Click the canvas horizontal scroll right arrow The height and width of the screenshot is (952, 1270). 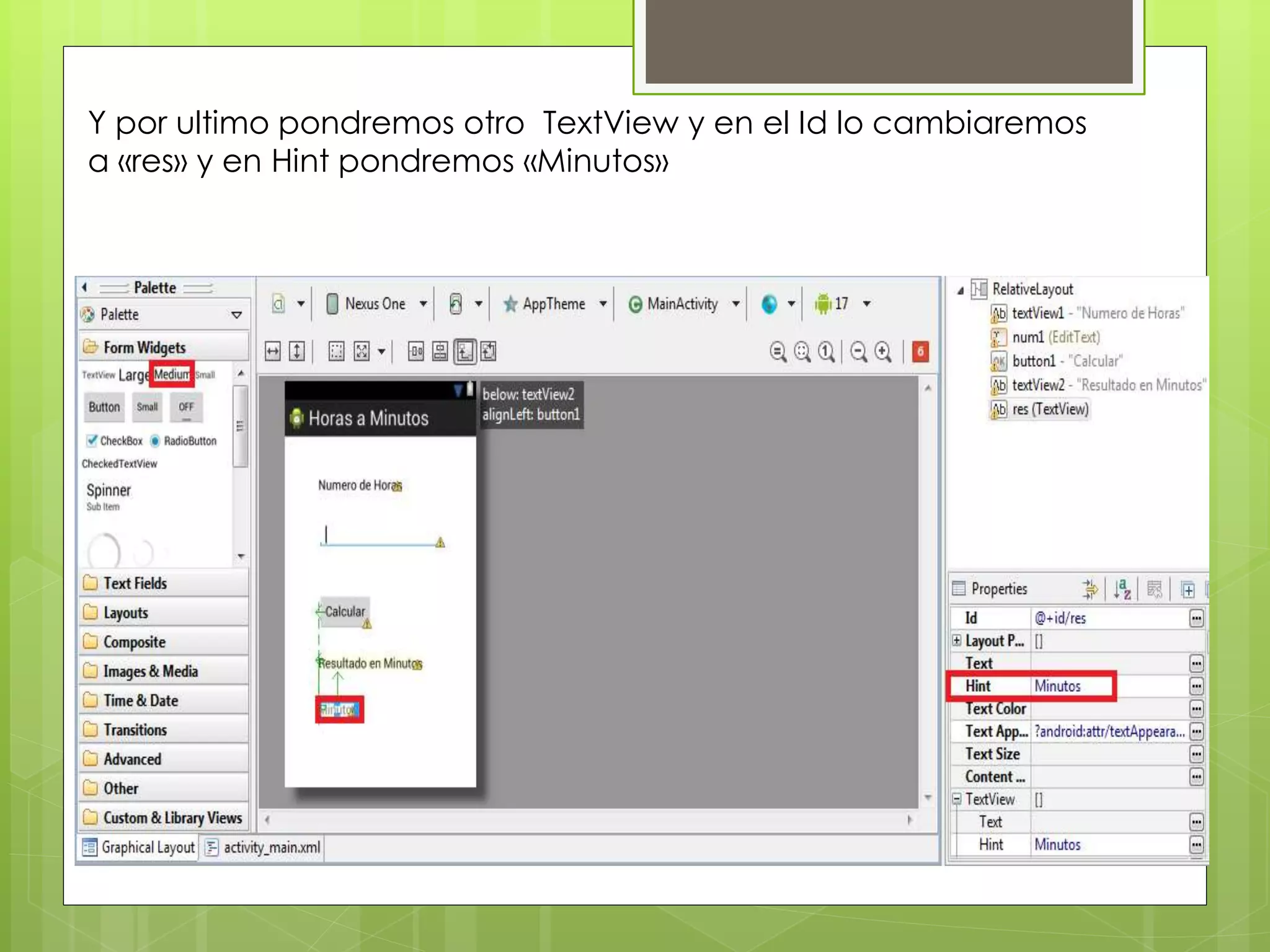909,819
